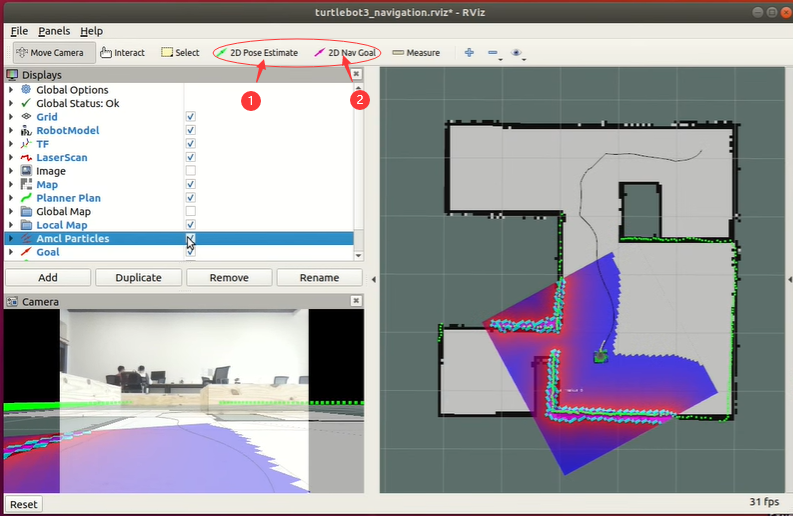Open the Panels menu
Screen dimensions: 793x516
point(54,31)
